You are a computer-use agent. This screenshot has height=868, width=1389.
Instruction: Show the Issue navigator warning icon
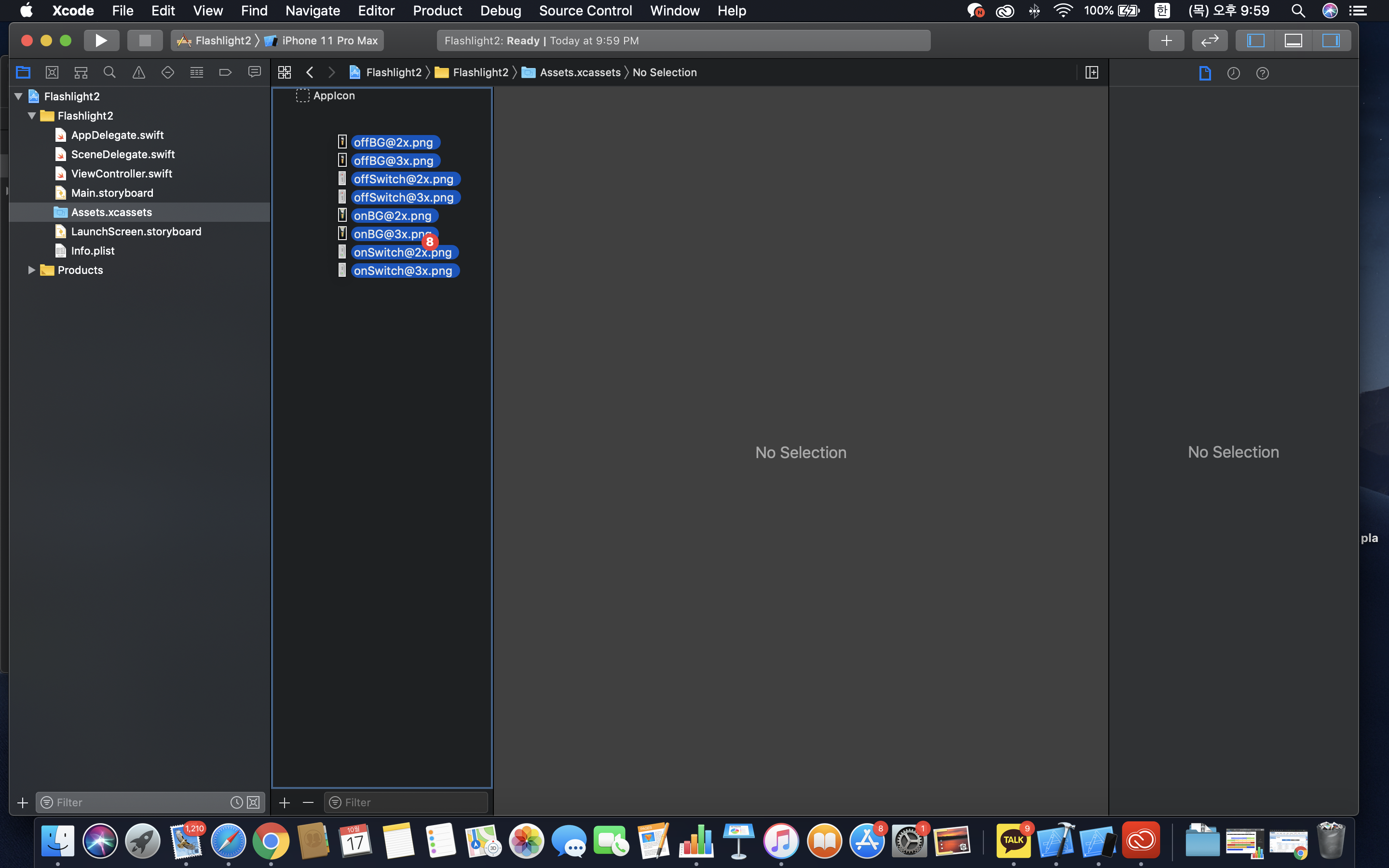point(138,72)
